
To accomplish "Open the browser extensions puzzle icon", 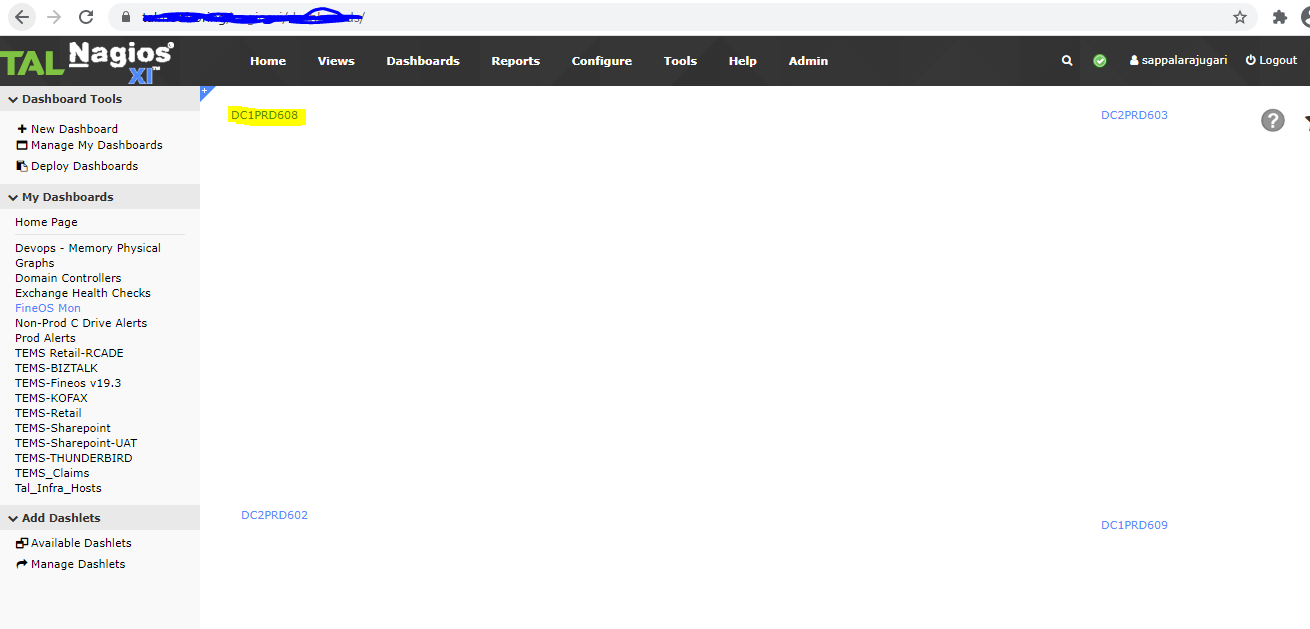I will point(1279,17).
